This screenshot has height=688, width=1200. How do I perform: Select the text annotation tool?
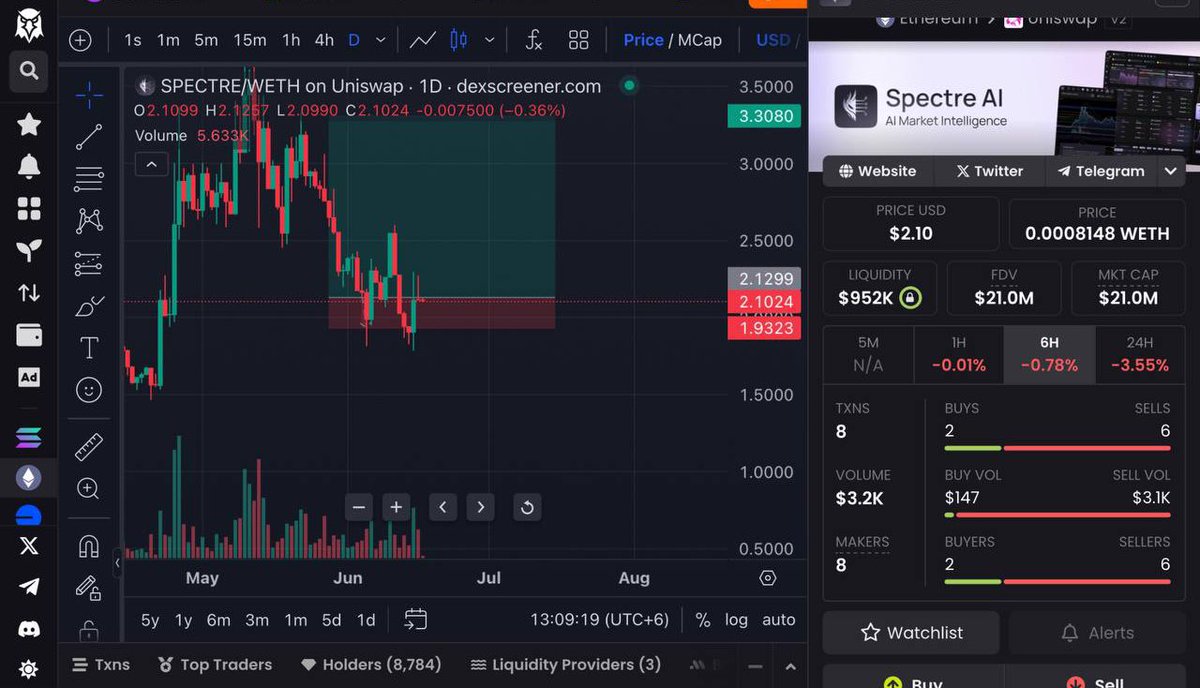pyautogui.click(x=89, y=348)
